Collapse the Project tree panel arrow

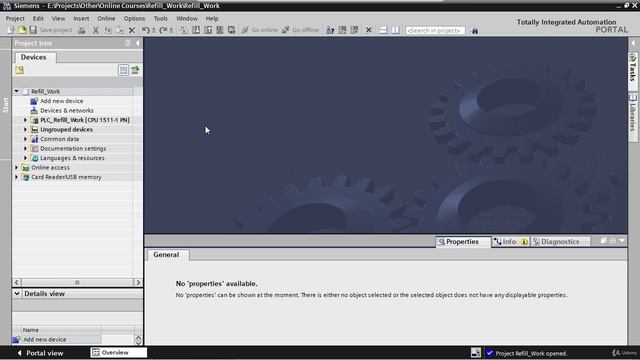pos(138,43)
